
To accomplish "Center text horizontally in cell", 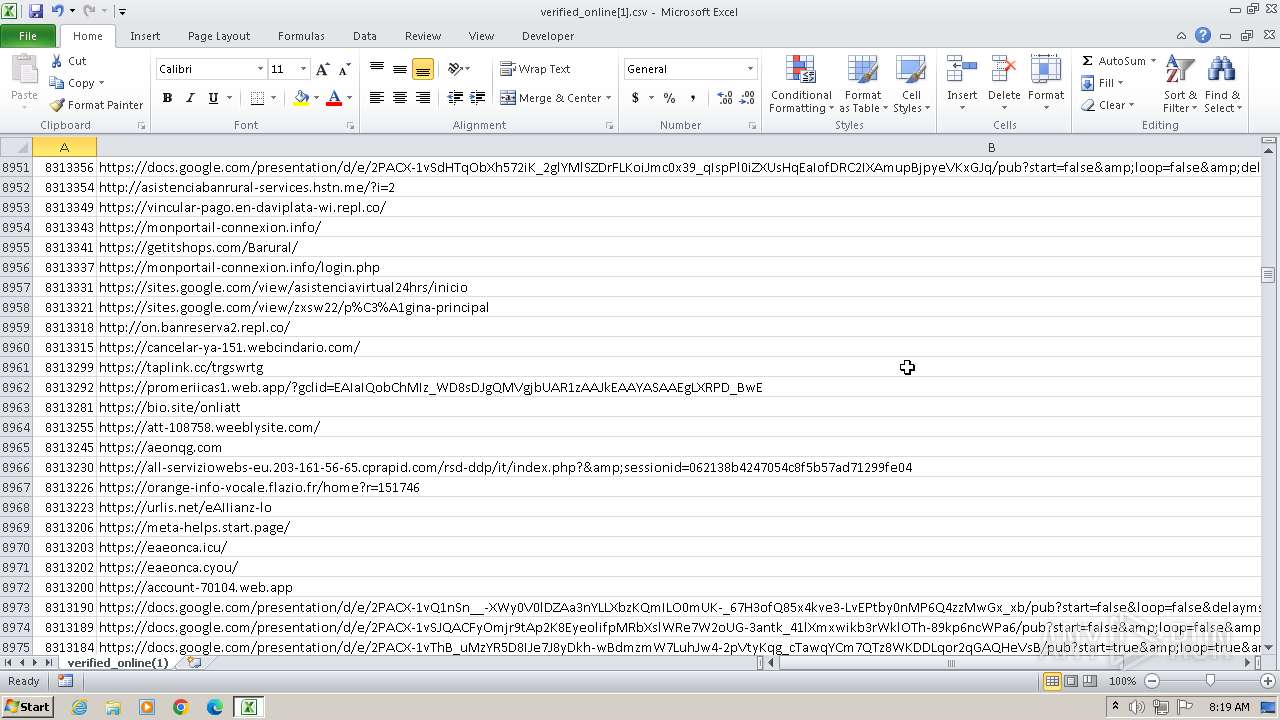I will point(400,98).
